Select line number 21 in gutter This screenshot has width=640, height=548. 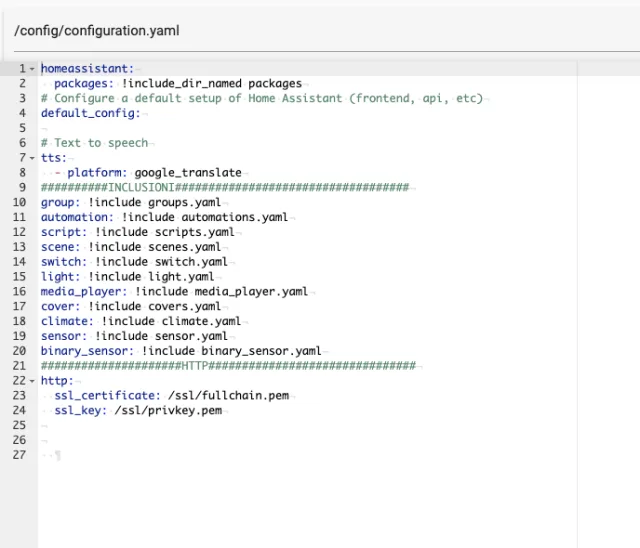[x=19, y=366]
